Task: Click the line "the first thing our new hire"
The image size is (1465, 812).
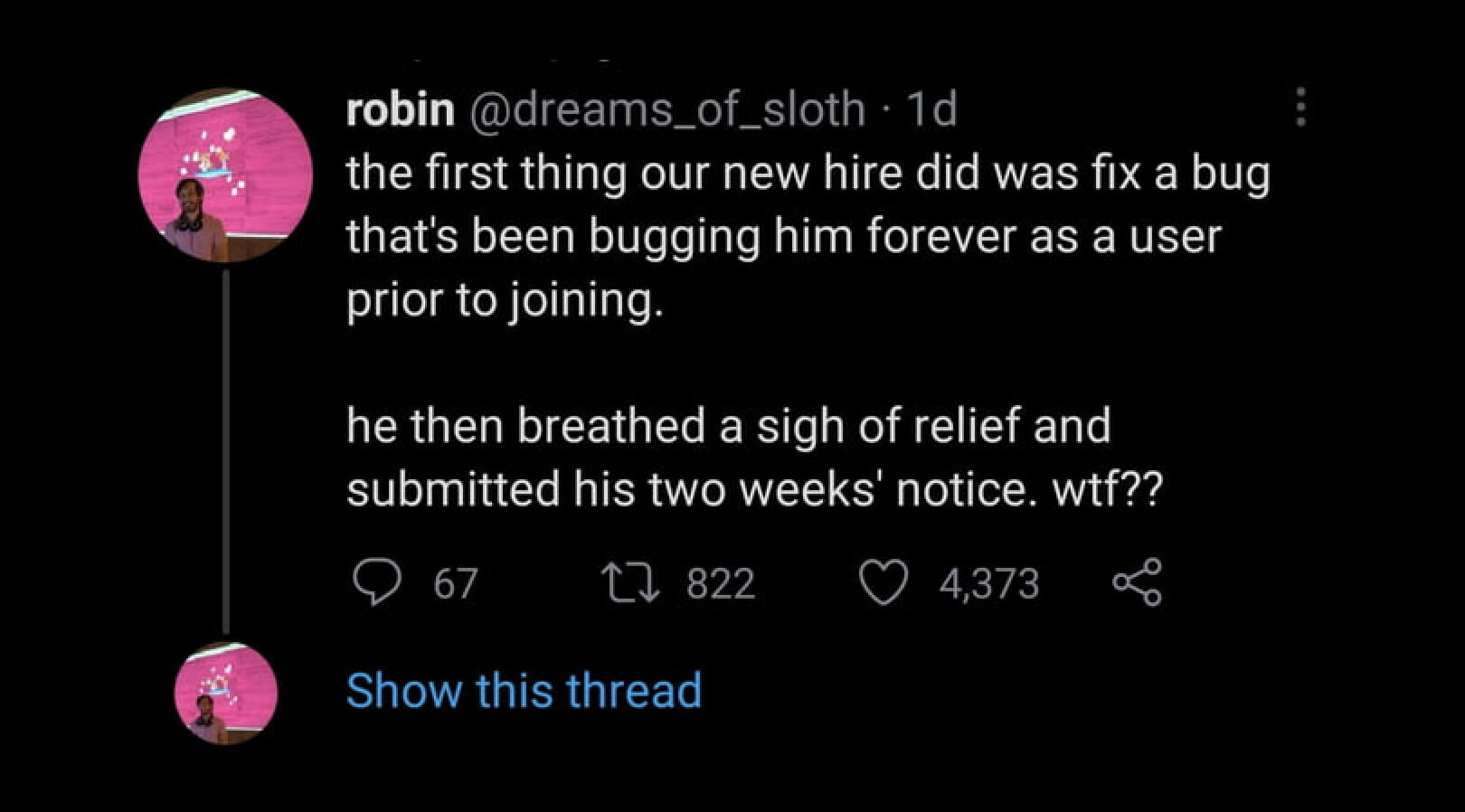Action: [x=808, y=173]
